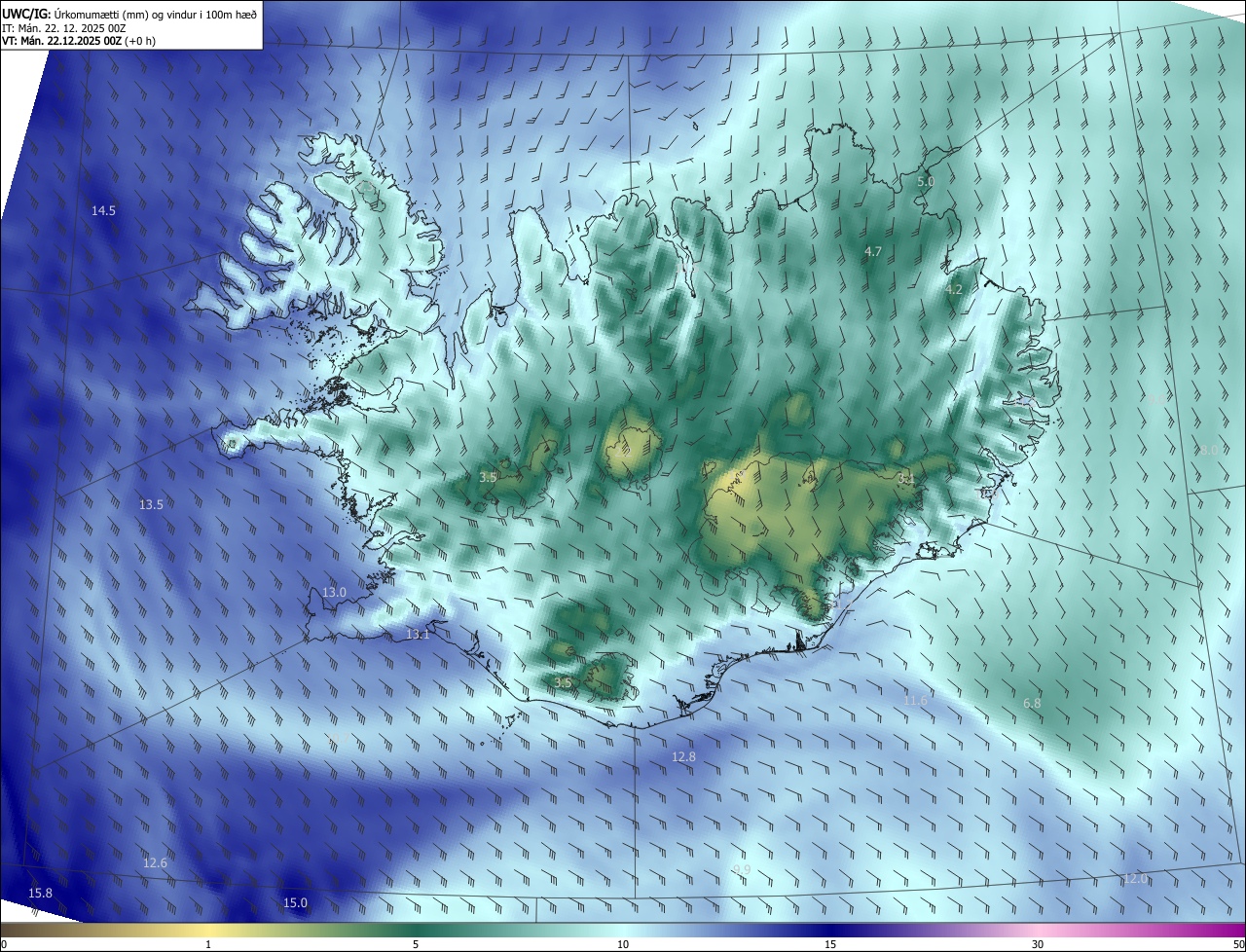Click the 5.0 map value label
1246x952 pixels.
point(926,182)
